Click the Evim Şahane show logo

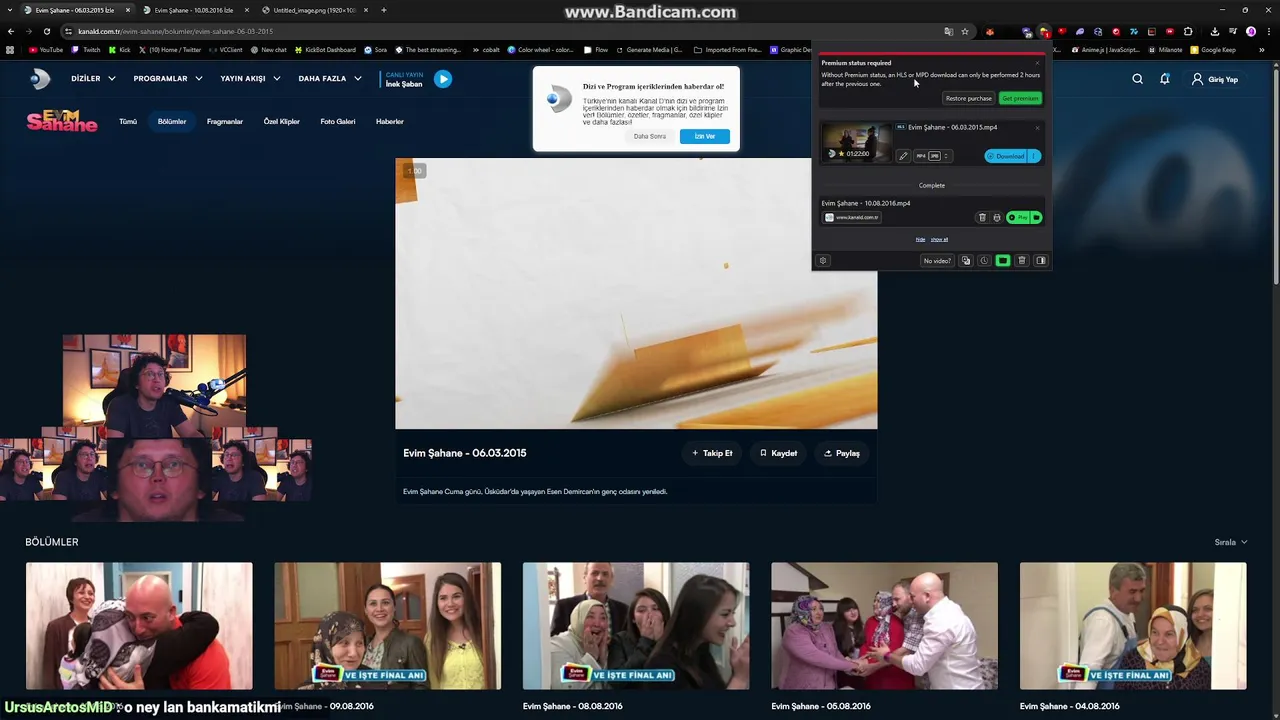click(x=62, y=121)
